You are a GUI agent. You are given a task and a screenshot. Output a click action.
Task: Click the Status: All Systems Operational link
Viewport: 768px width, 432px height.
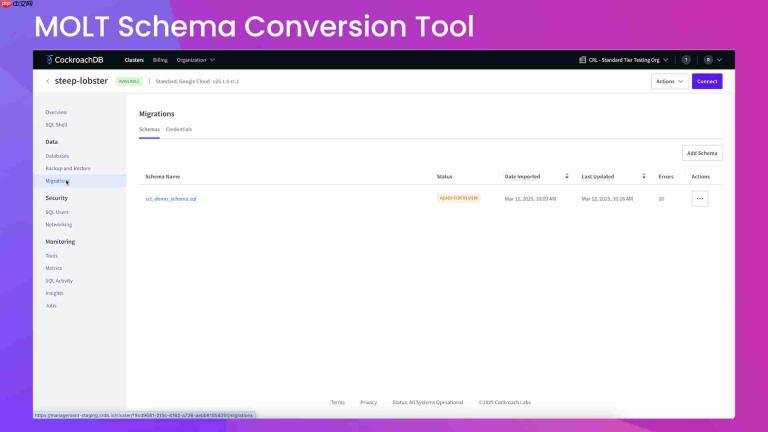428,403
